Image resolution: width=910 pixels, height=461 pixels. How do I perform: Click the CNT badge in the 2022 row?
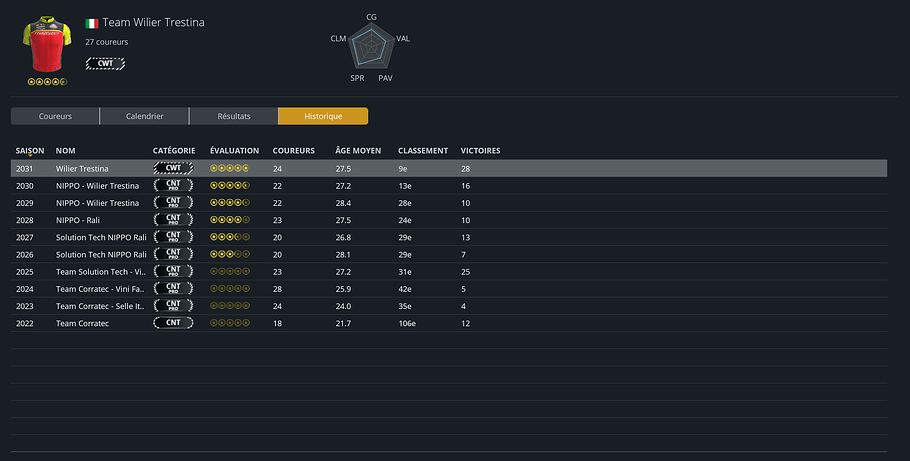[173, 323]
